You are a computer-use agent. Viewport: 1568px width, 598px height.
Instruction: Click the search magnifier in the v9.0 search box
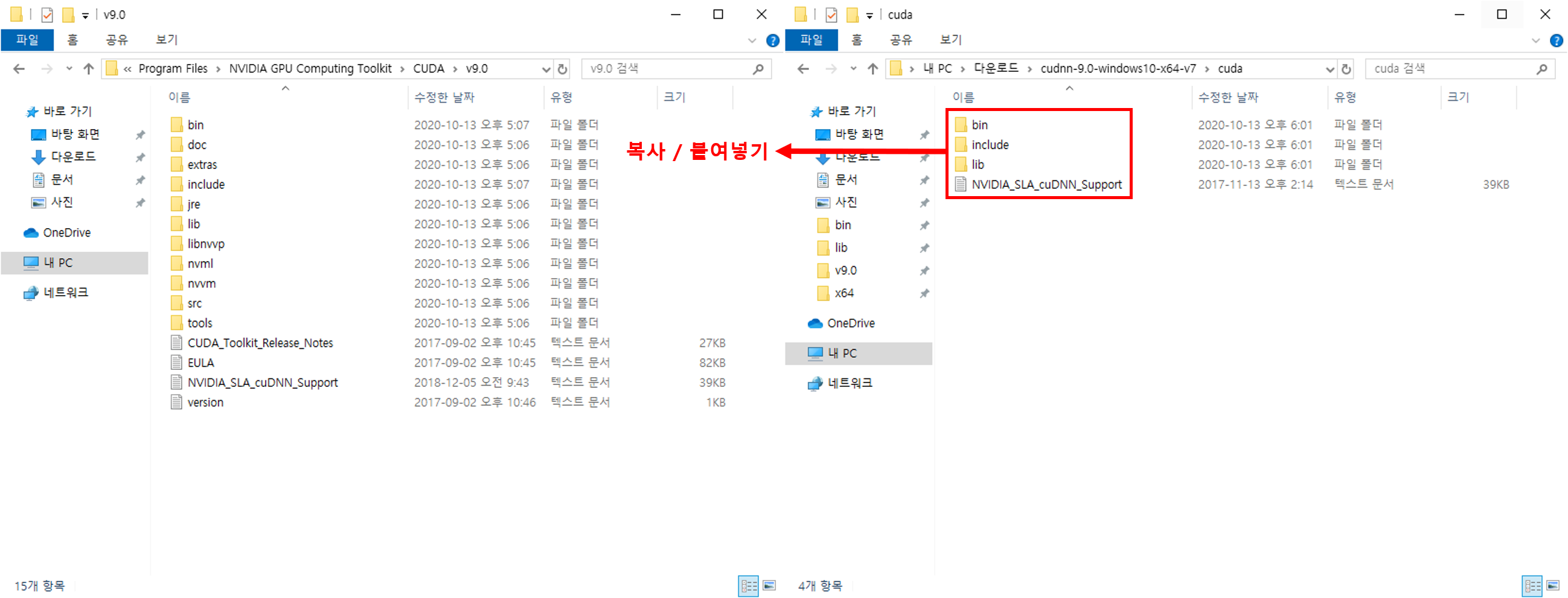[757, 68]
